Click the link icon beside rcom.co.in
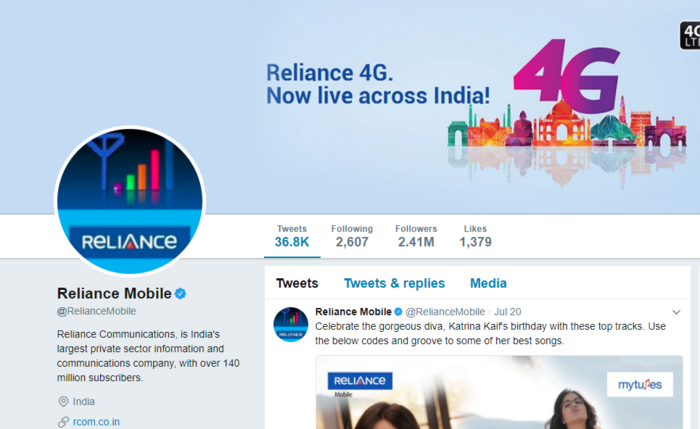The image size is (700, 429). pos(63,422)
